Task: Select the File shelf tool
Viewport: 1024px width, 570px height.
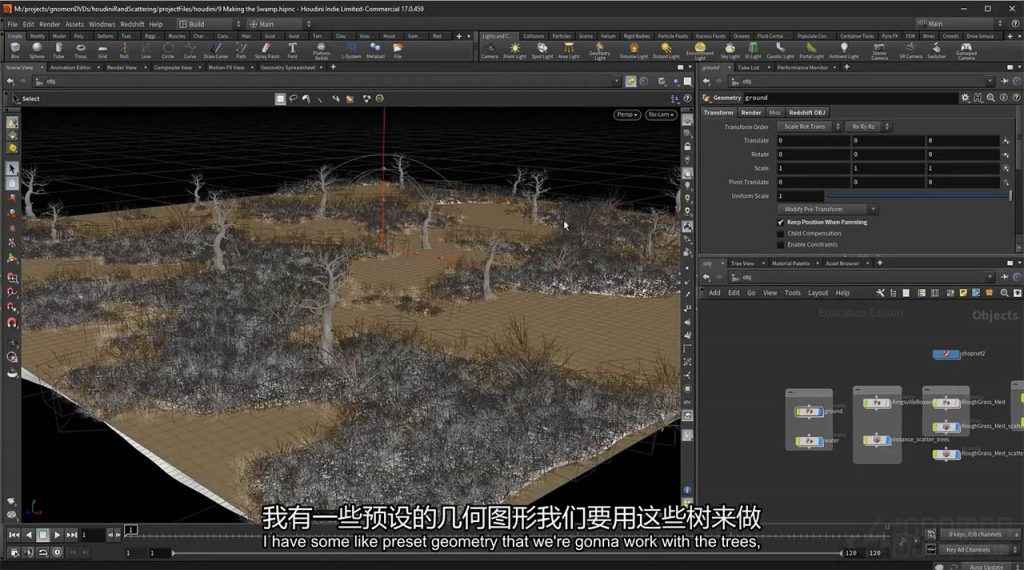Action: (x=398, y=50)
